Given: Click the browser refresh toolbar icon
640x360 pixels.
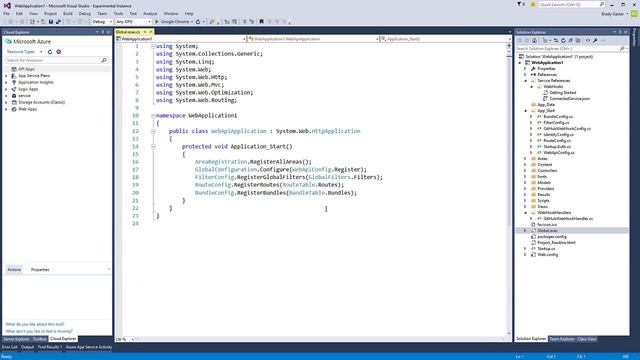Looking at the screenshot, I should coord(198,22).
